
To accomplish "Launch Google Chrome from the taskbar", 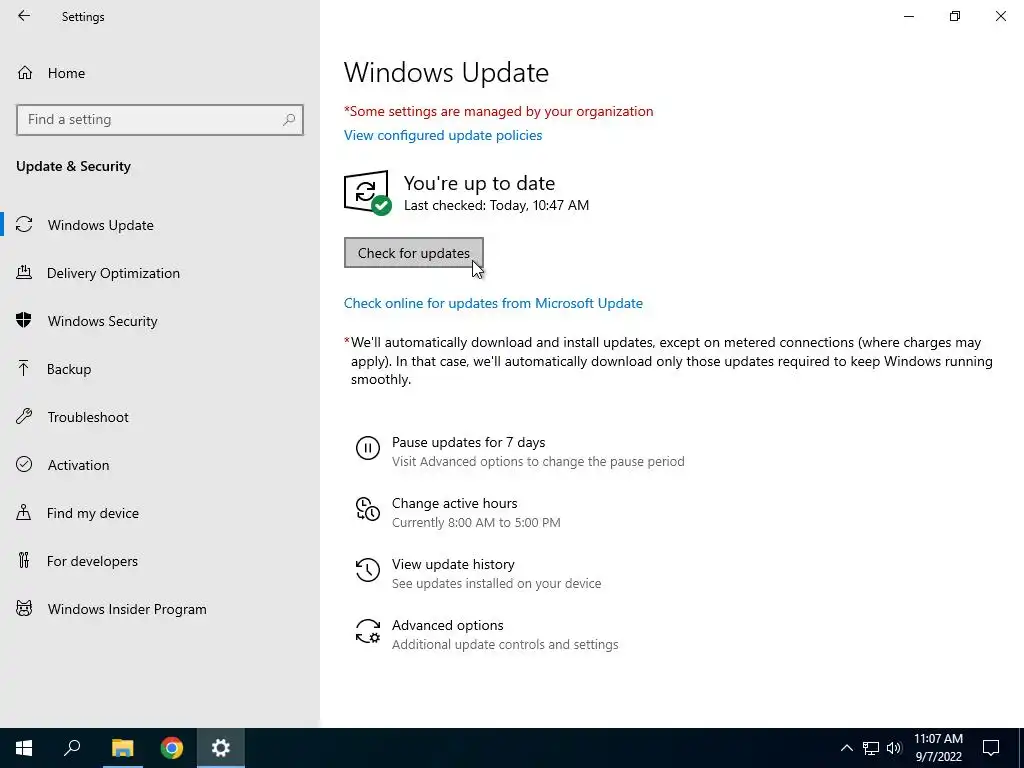I will tap(172, 748).
